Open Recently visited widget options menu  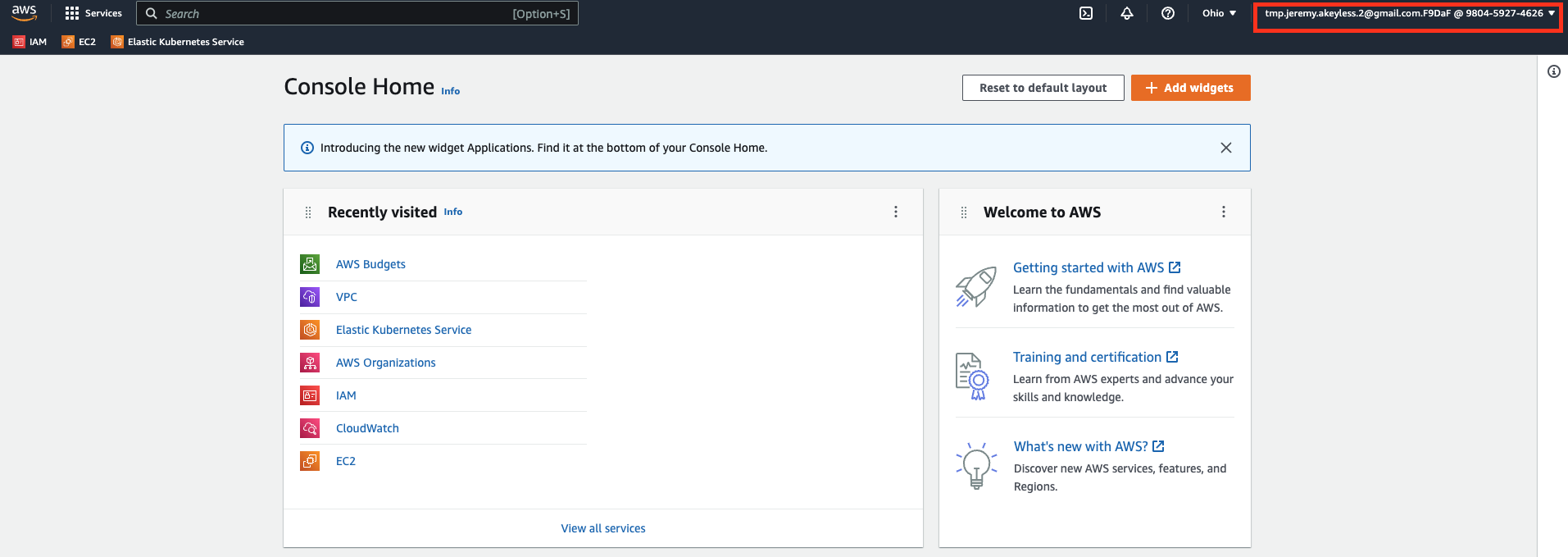896,212
